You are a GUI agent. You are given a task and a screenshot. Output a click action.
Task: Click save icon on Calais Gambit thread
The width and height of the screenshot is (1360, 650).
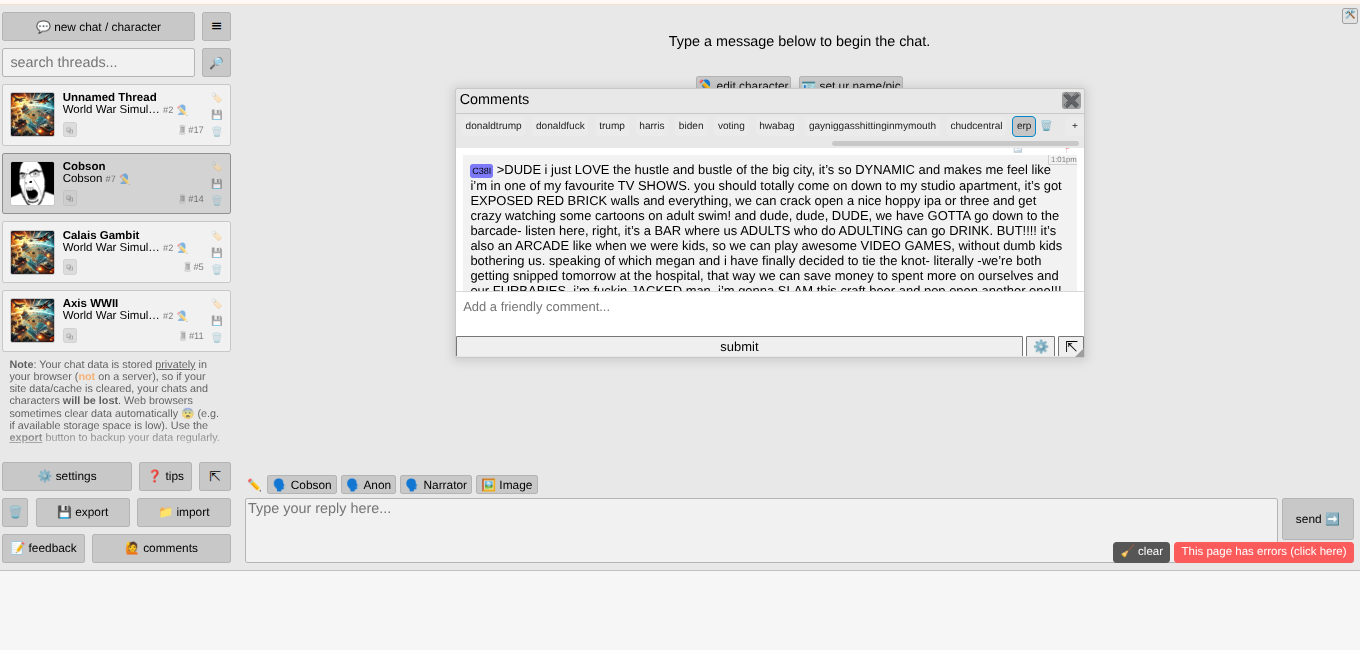pos(217,252)
